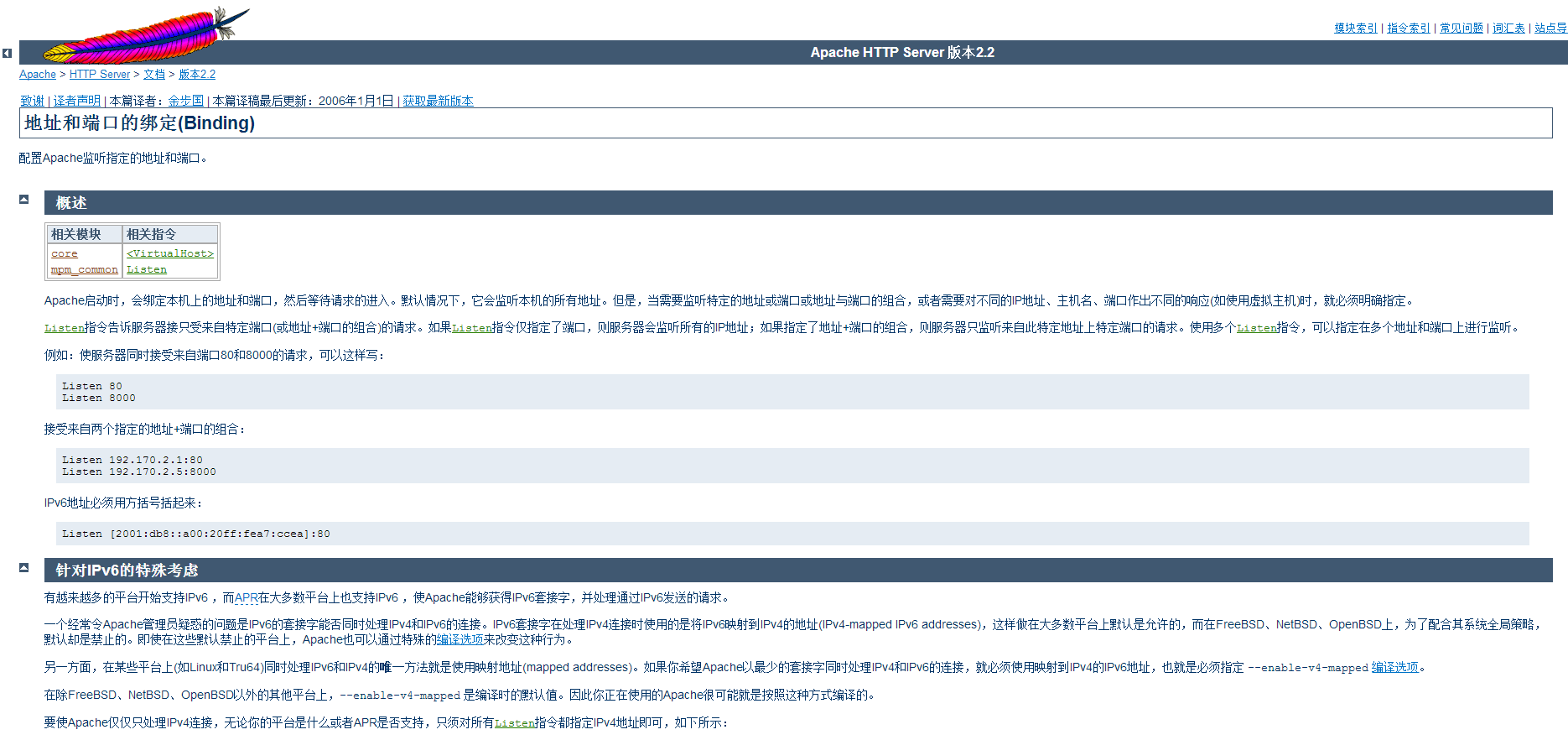The height and width of the screenshot is (740, 1568).
Task: Jump to top via arrow beside 概述
Action: click(24, 200)
